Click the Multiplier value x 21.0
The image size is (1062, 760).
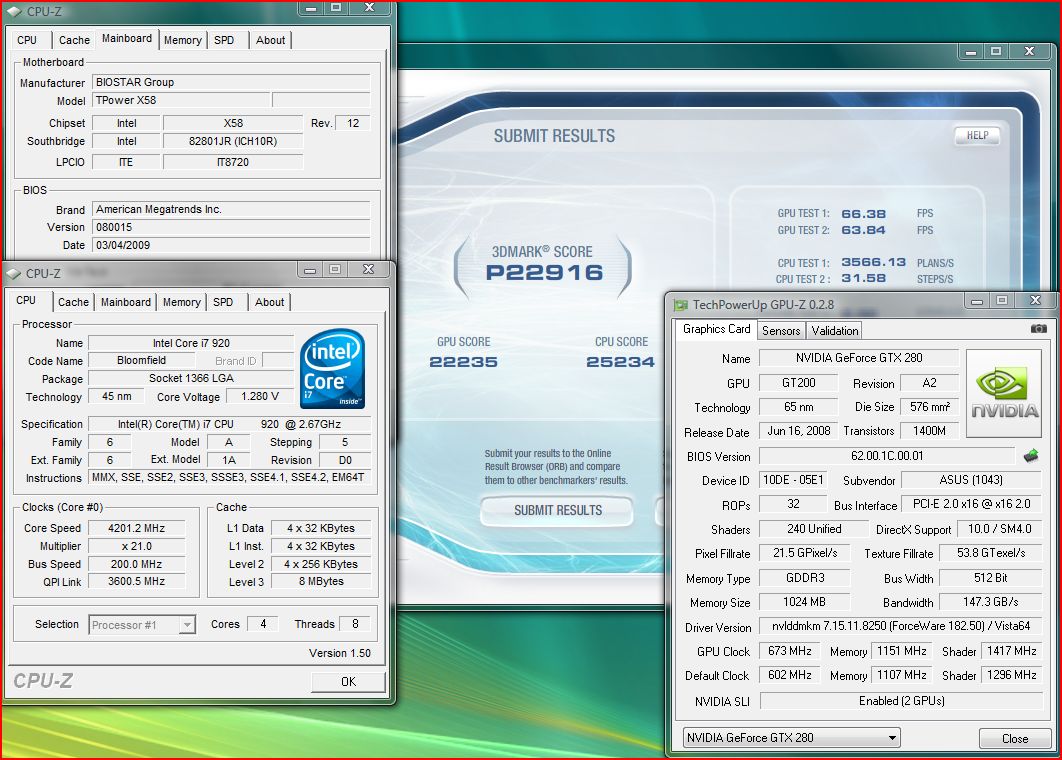(137, 546)
